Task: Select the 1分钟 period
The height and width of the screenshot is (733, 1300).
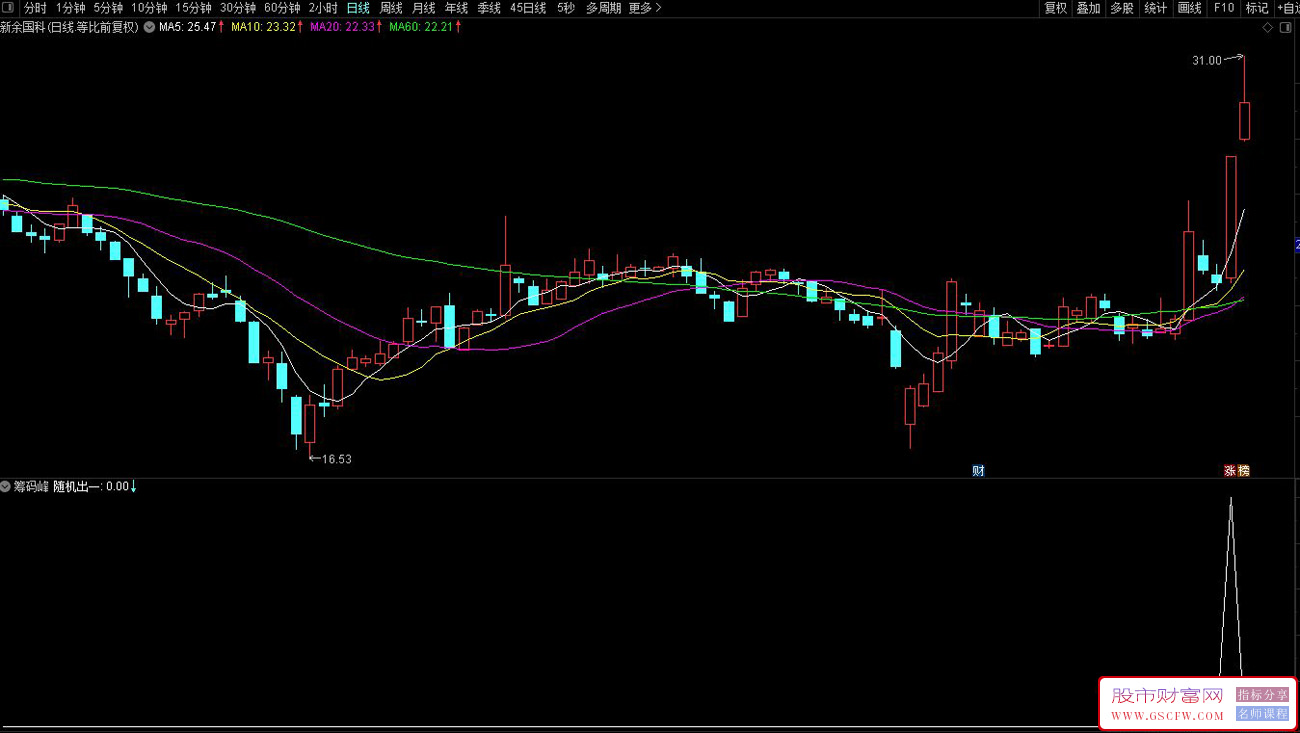Action: pos(71,8)
